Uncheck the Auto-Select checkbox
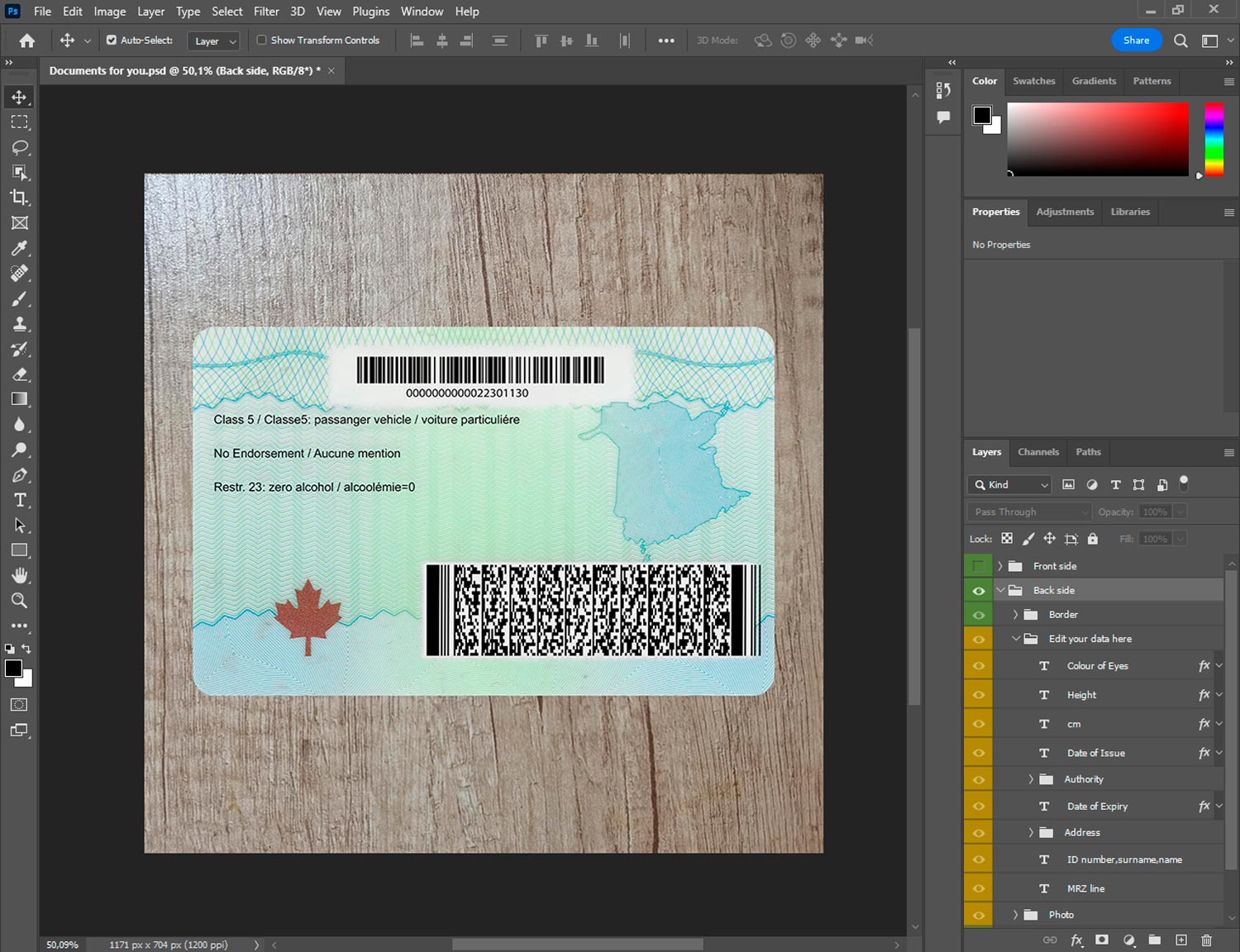Viewport: 1240px width, 952px height. click(112, 40)
